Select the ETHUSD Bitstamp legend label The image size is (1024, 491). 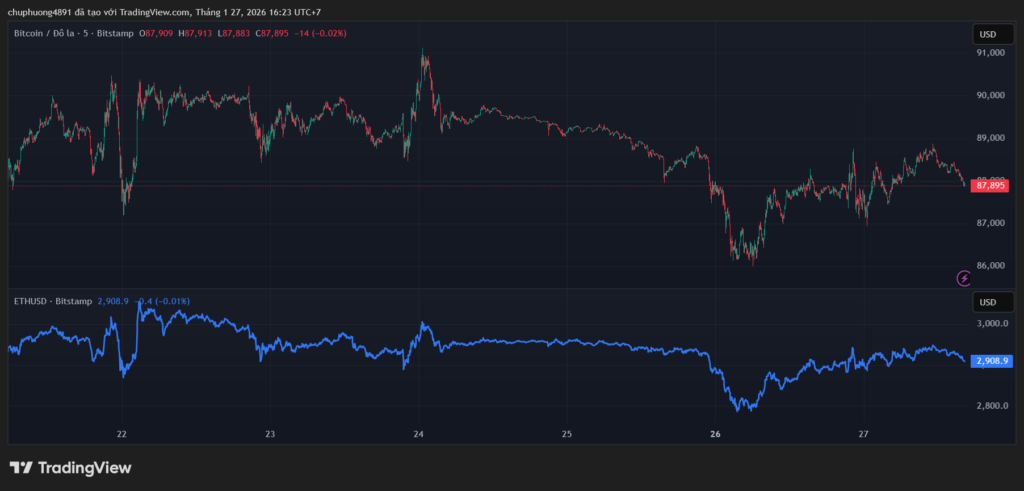(52, 301)
